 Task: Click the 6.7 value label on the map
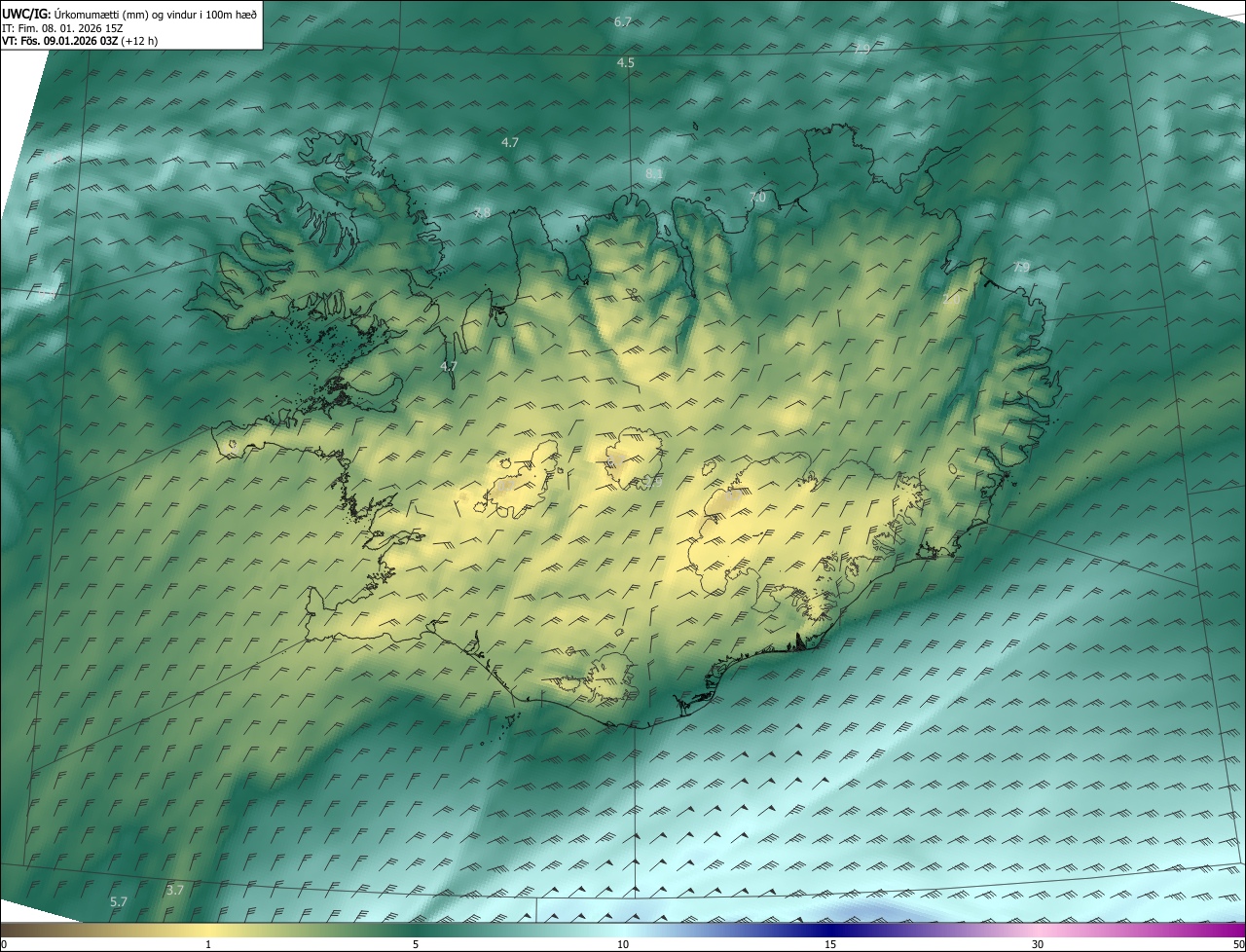click(623, 21)
